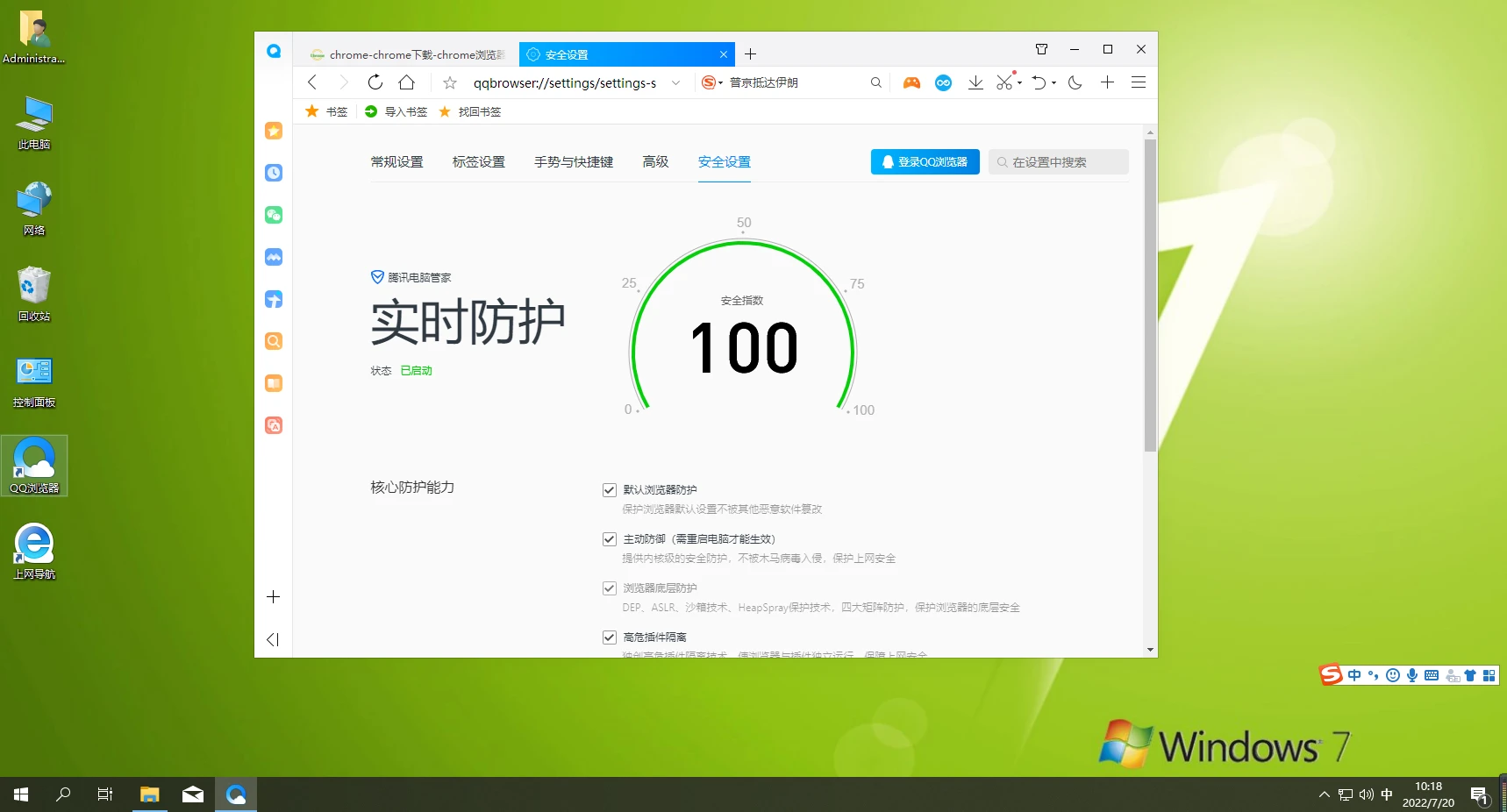The width and height of the screenshot is (1507, 812).
Task: Open the game controller icon in the toolbar
Action: pos(912,82)
